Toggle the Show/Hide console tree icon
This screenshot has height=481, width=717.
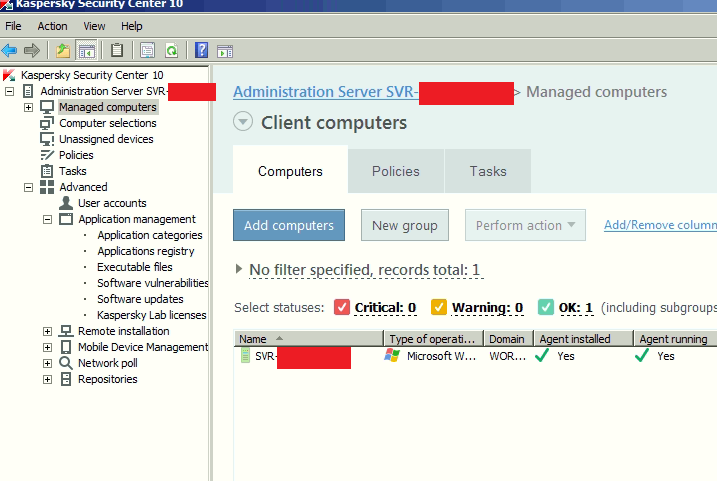tap(86, 50)
